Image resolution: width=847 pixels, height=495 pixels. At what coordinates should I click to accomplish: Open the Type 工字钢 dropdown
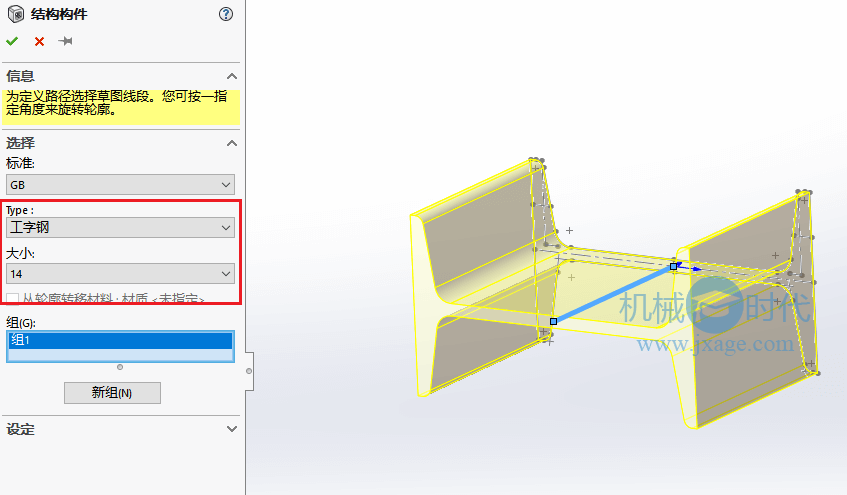point(120,228)
